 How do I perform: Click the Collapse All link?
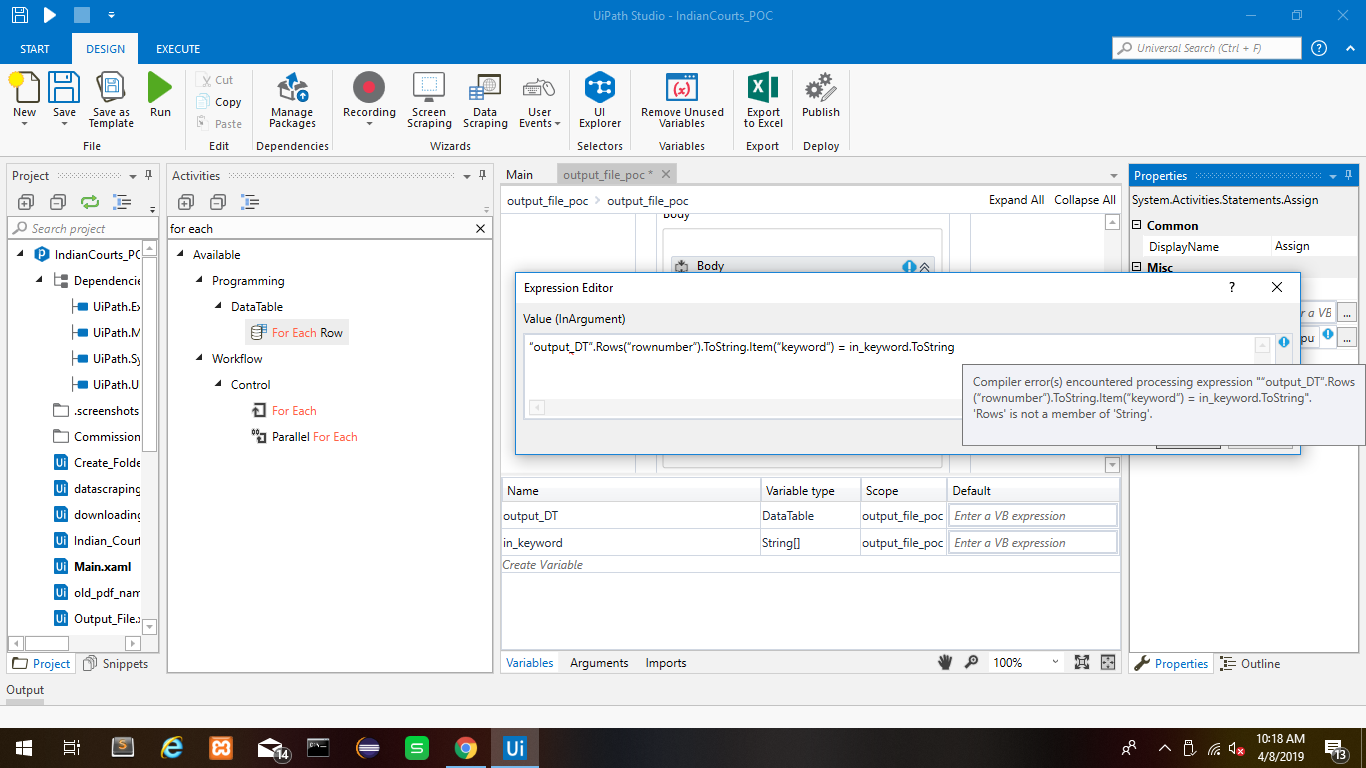click(x=1085, y=200)
